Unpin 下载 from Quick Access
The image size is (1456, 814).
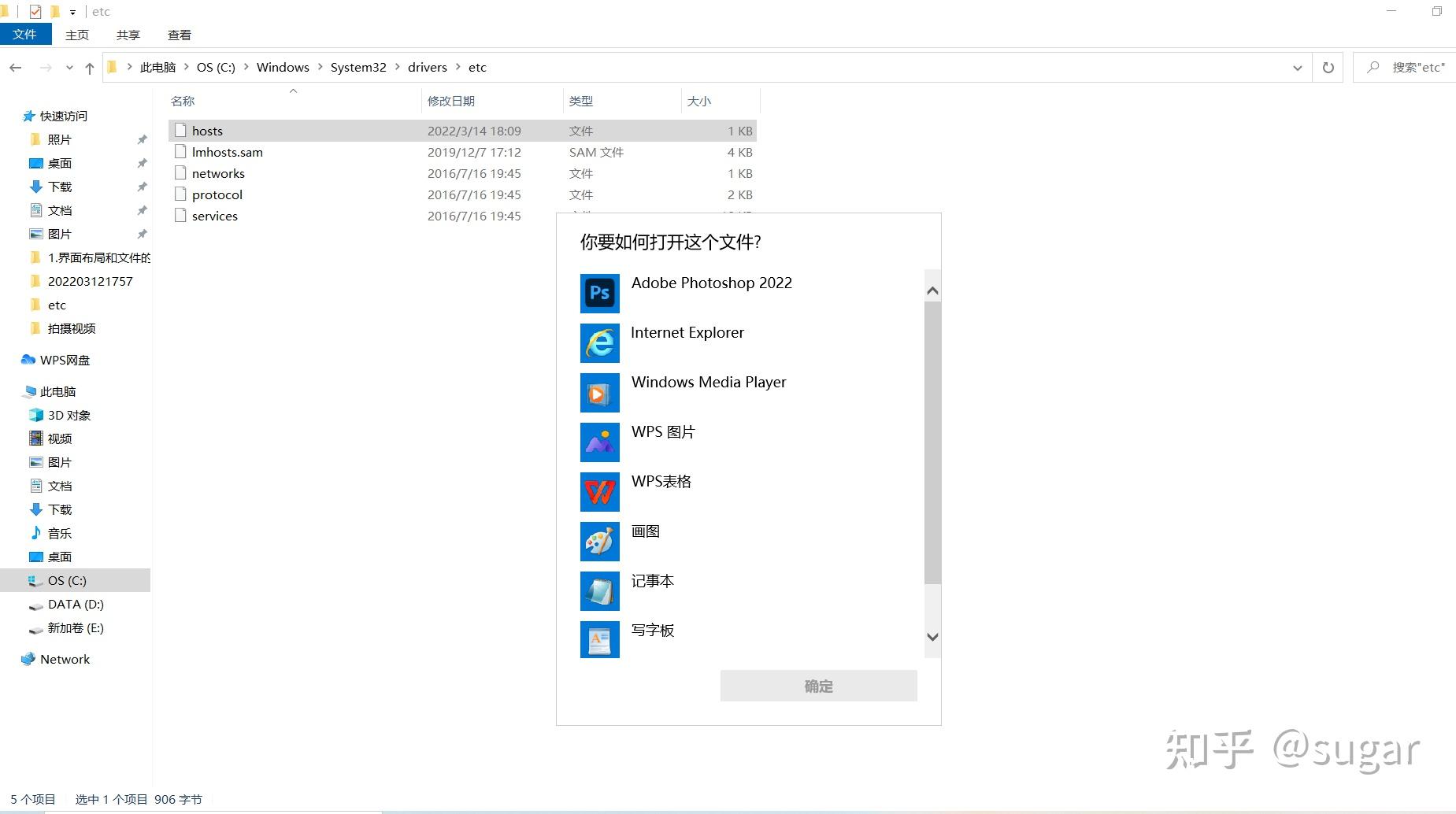click(x=142, y=187)
